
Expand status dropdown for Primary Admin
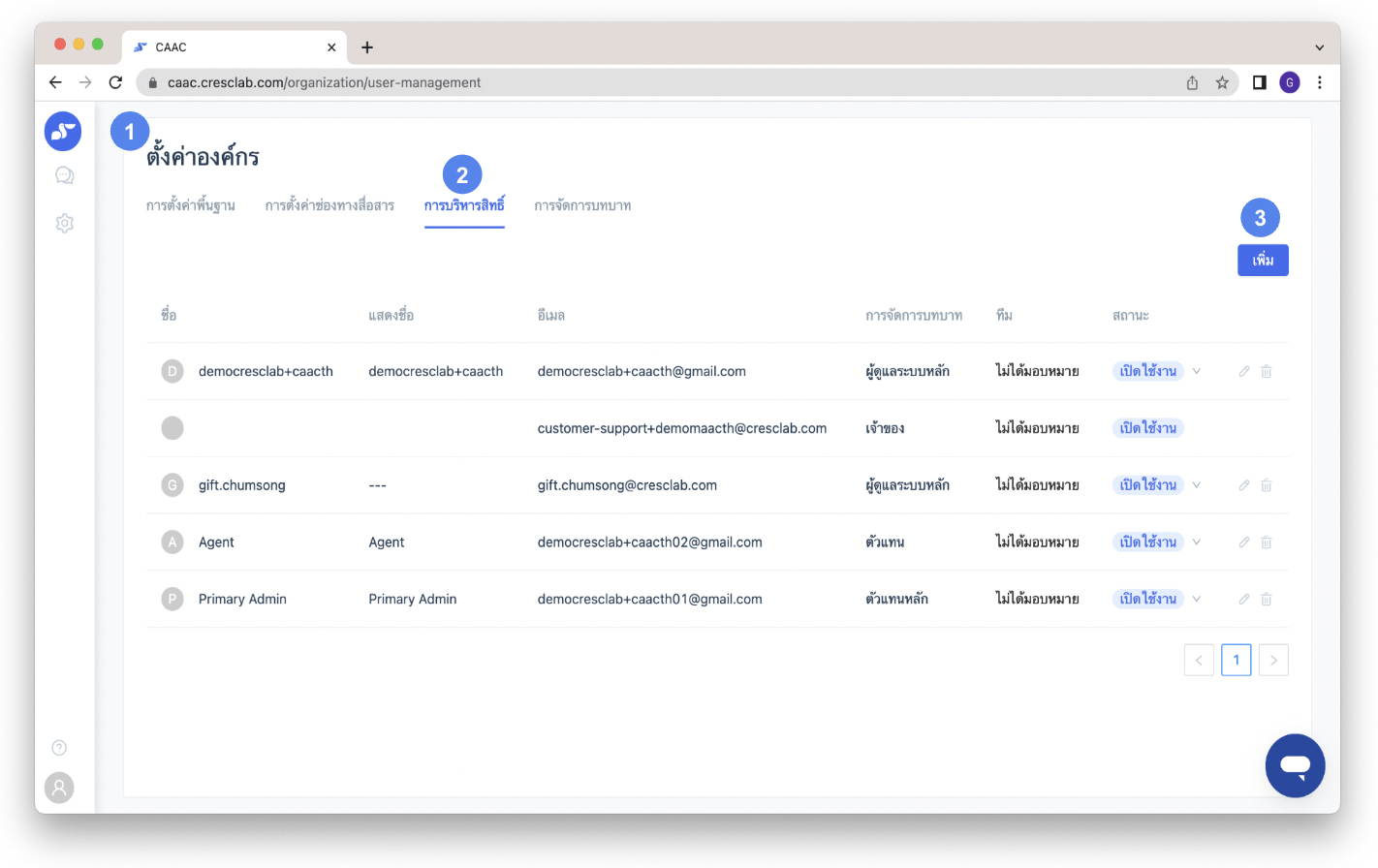point(1197,600)
